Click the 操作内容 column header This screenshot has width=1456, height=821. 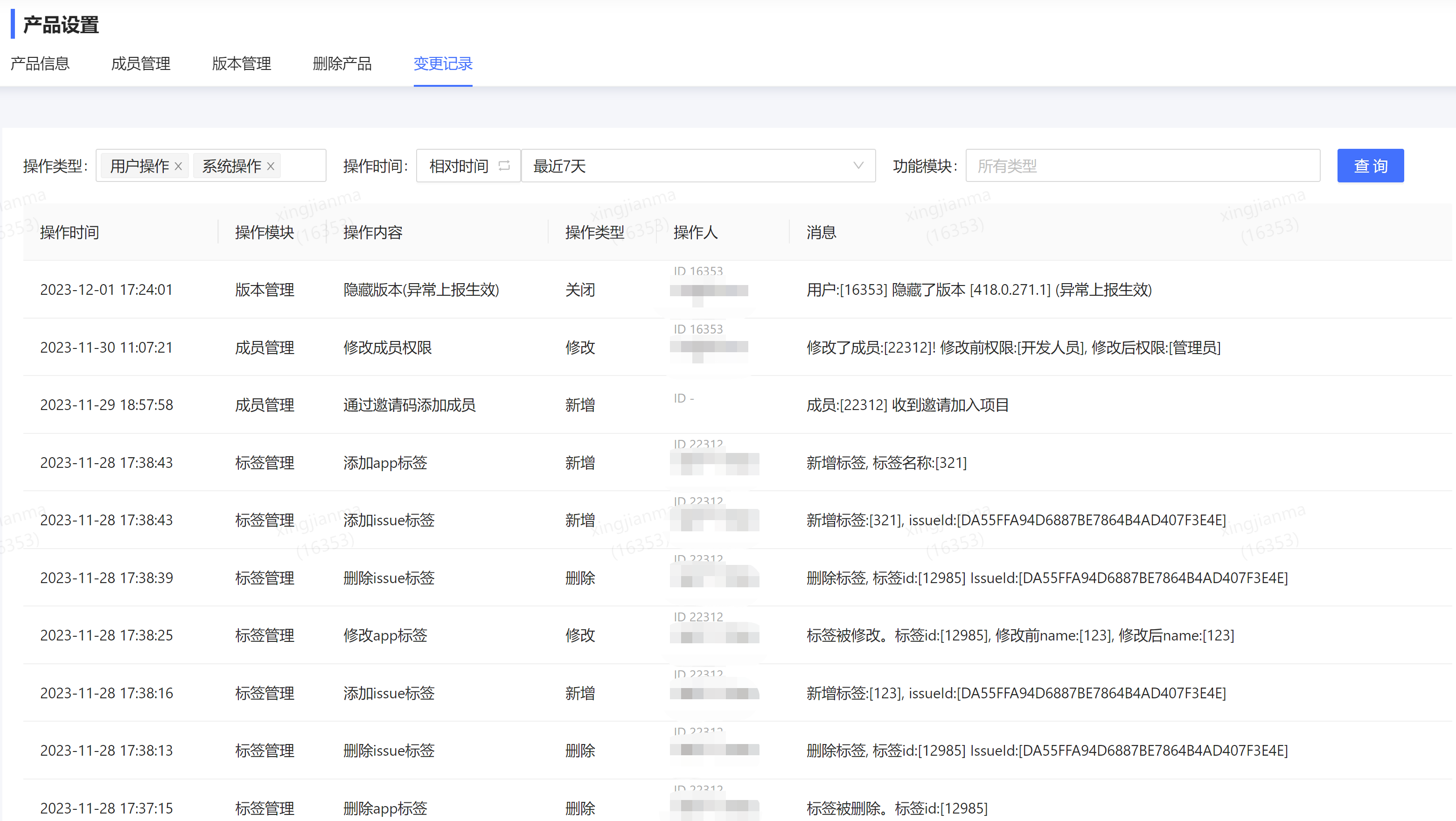click(x=372, y=232)
